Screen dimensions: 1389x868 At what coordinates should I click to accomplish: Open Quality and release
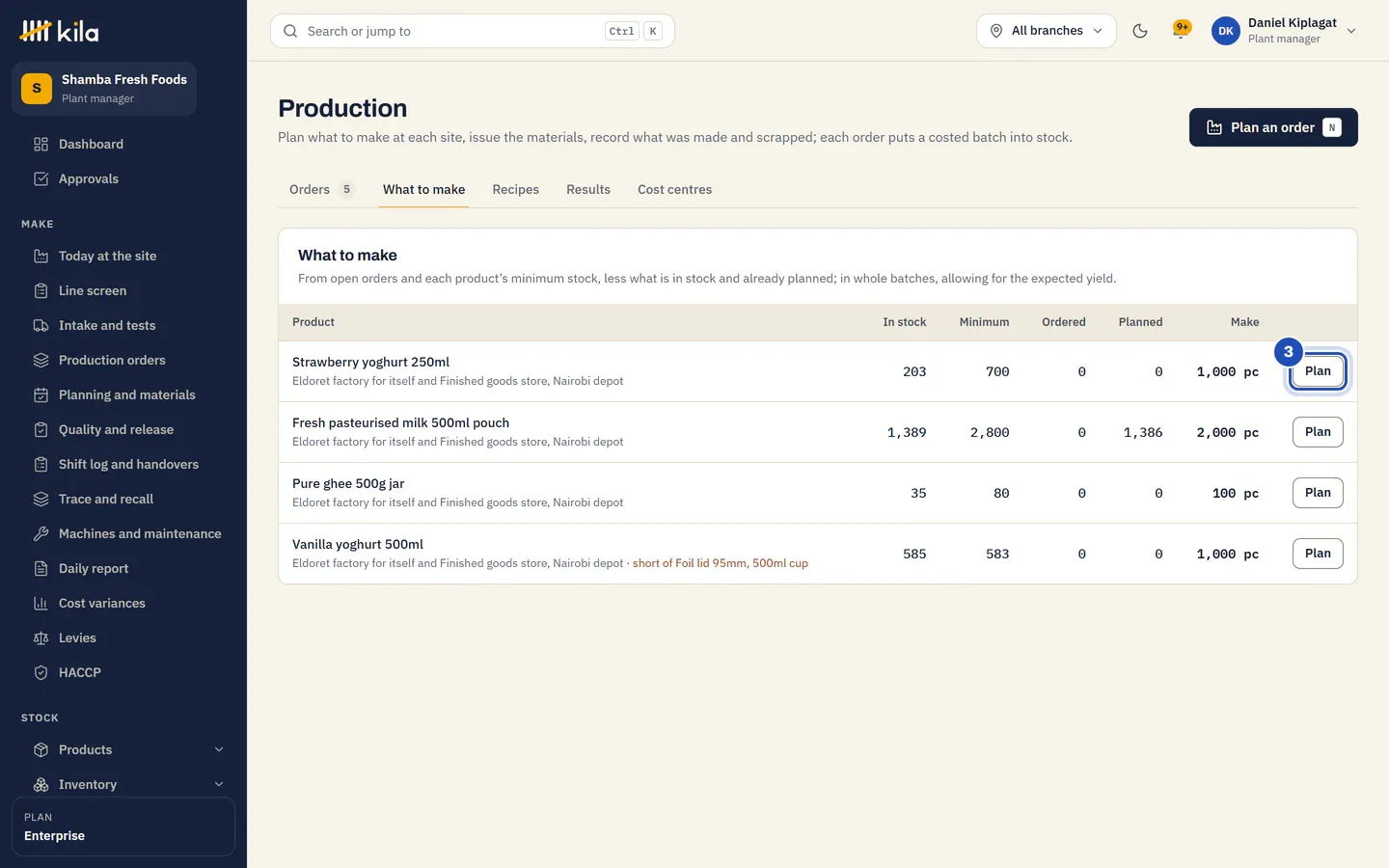(x=123, y=429)
